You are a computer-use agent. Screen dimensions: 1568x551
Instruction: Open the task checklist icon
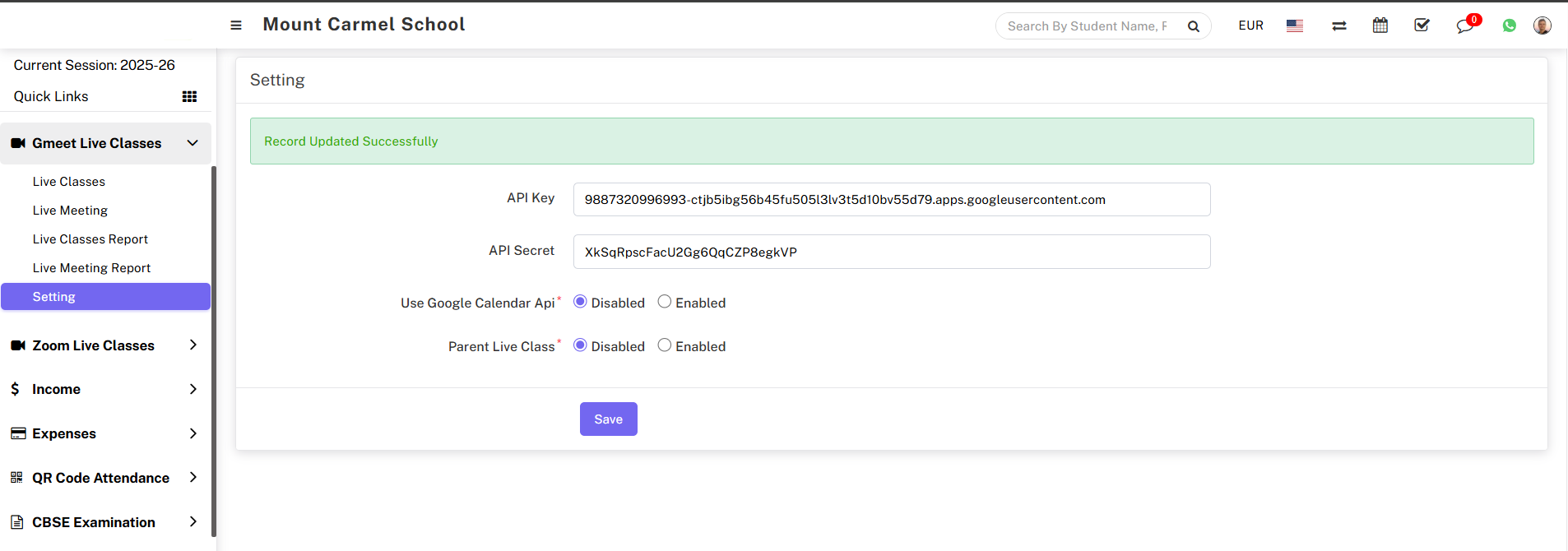(x=1422, y=25)
